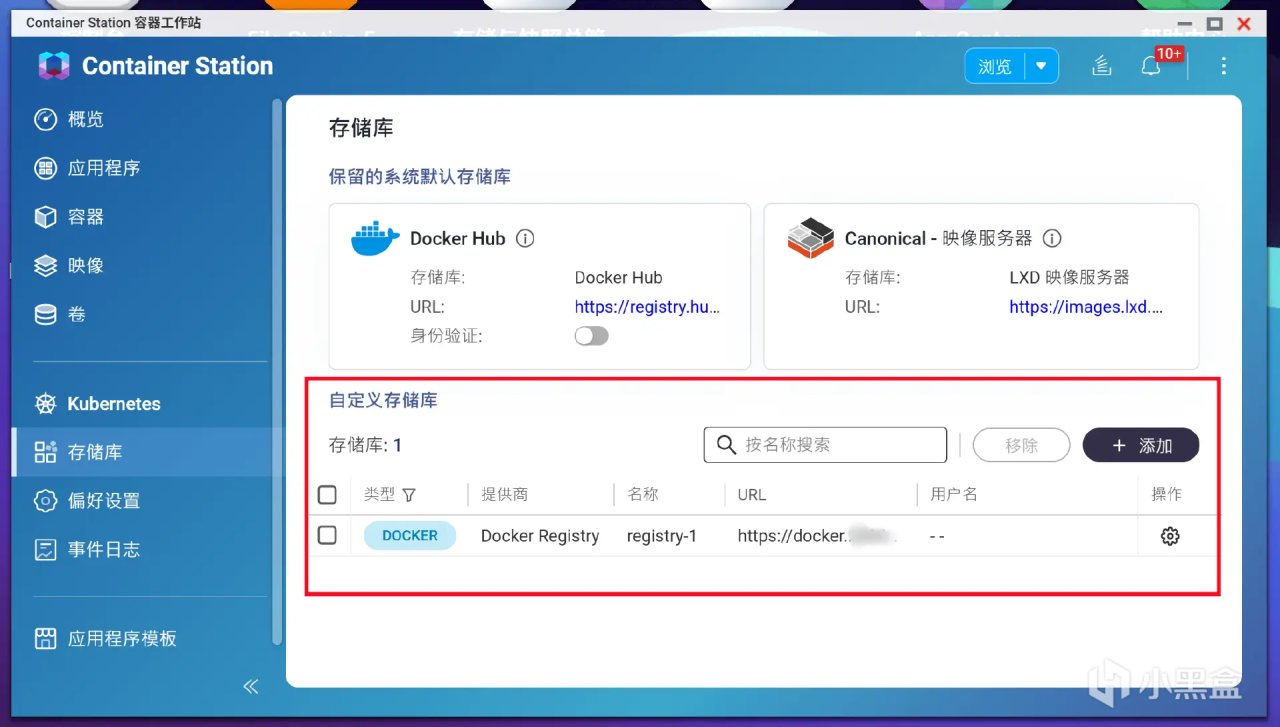Open Kubernetes section in sidebar
1280x727 pixels.
tap(141, 404)
